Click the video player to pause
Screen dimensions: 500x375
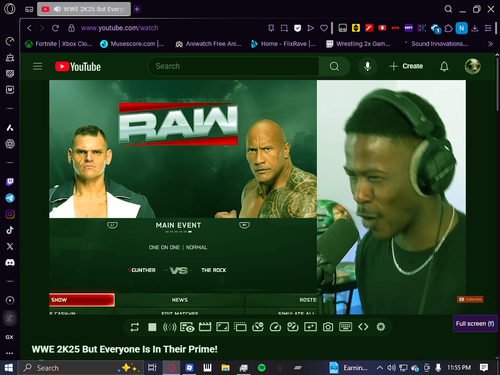pyautogui.click(x=257, y=197)
